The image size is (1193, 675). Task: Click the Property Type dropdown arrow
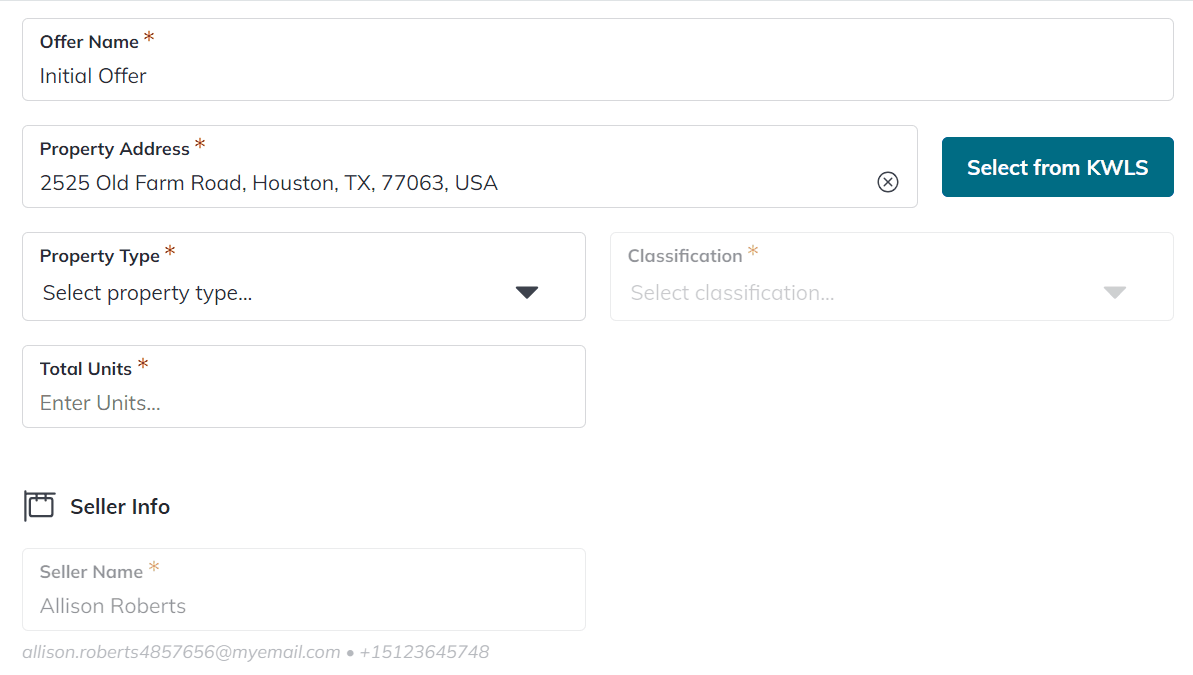527,292
